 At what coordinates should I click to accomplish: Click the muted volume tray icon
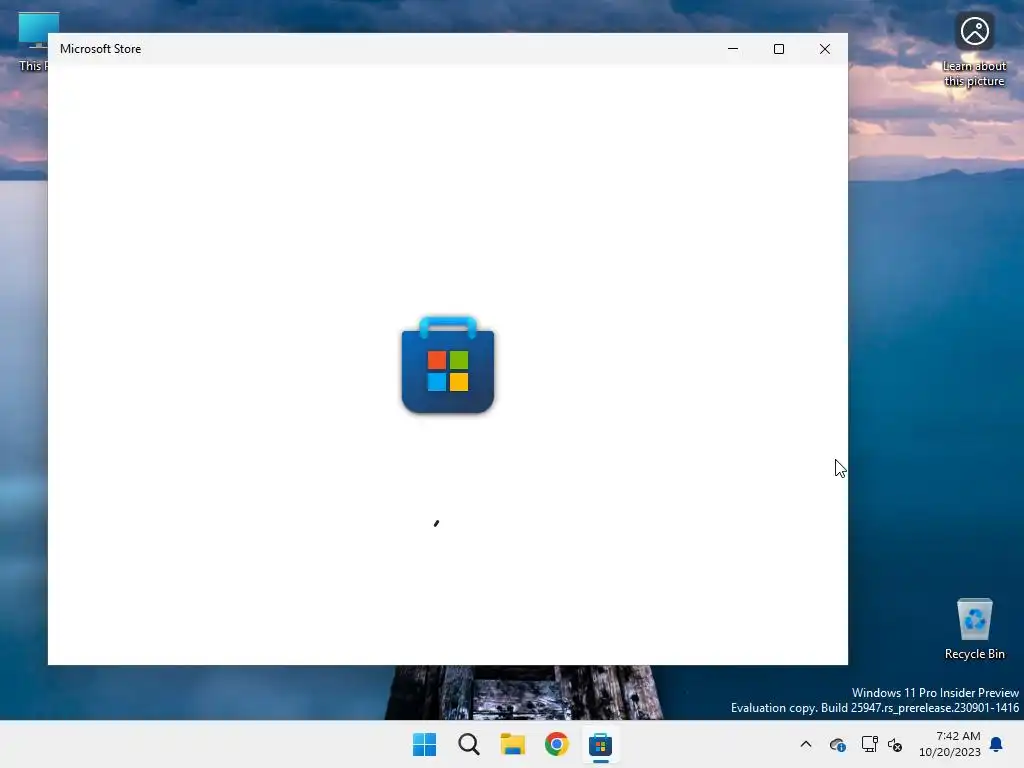895,744
